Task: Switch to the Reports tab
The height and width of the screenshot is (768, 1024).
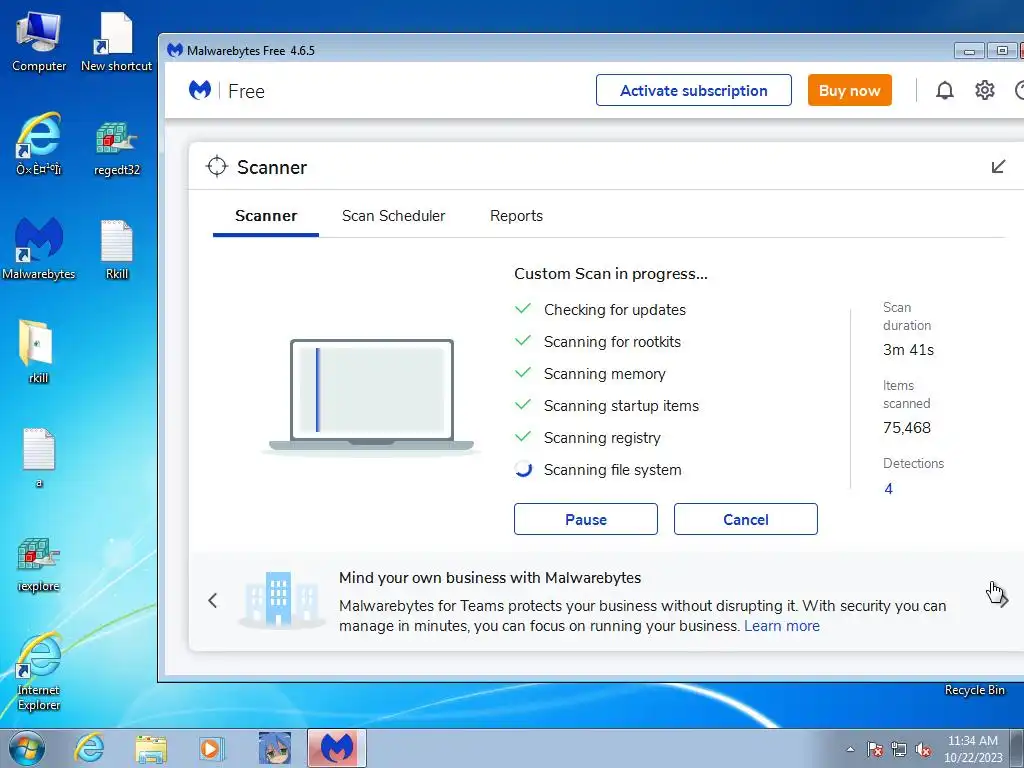Action: (x=516, y=216)
